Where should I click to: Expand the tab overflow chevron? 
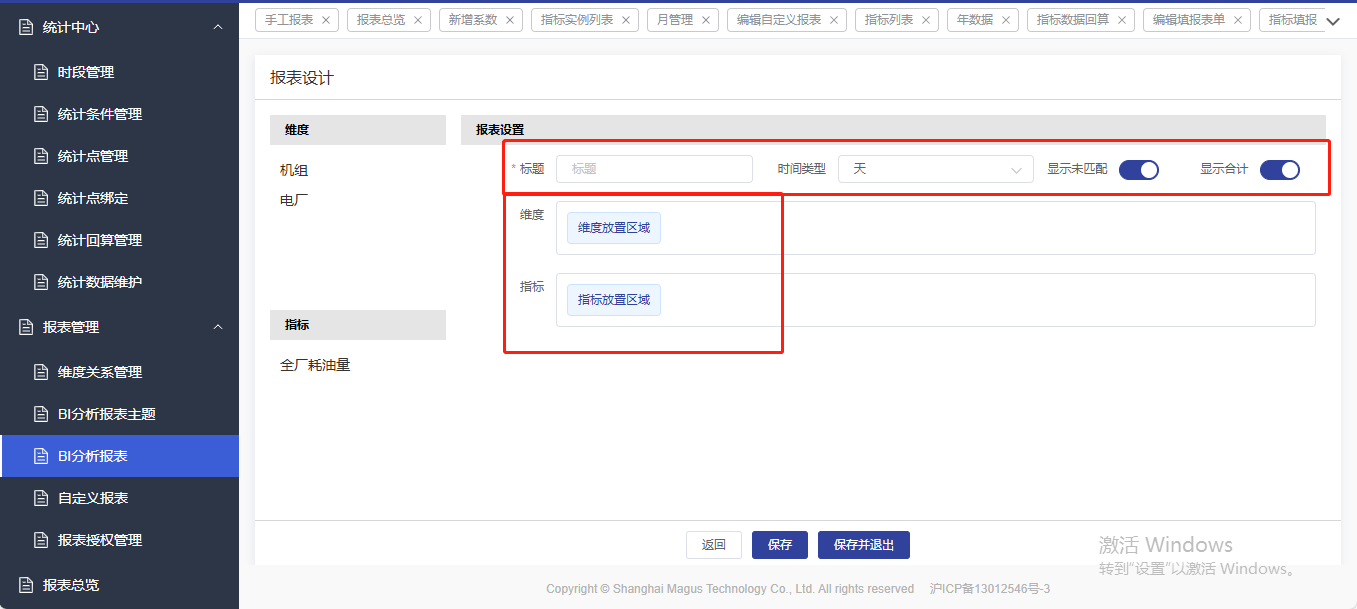click(1332, 21)
